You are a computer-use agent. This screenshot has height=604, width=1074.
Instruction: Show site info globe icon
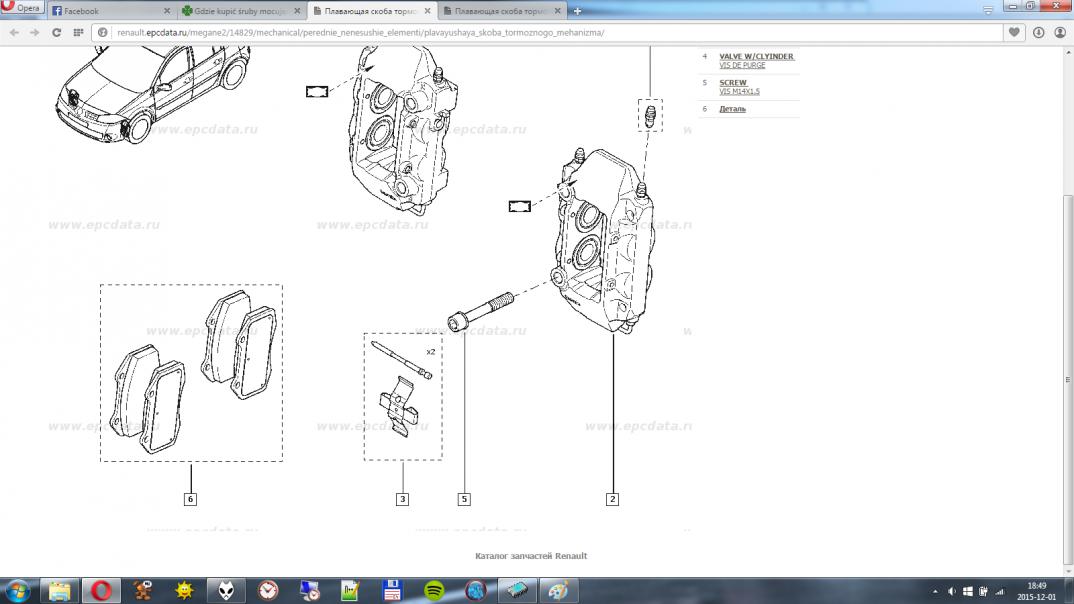[x=103, y=32]
